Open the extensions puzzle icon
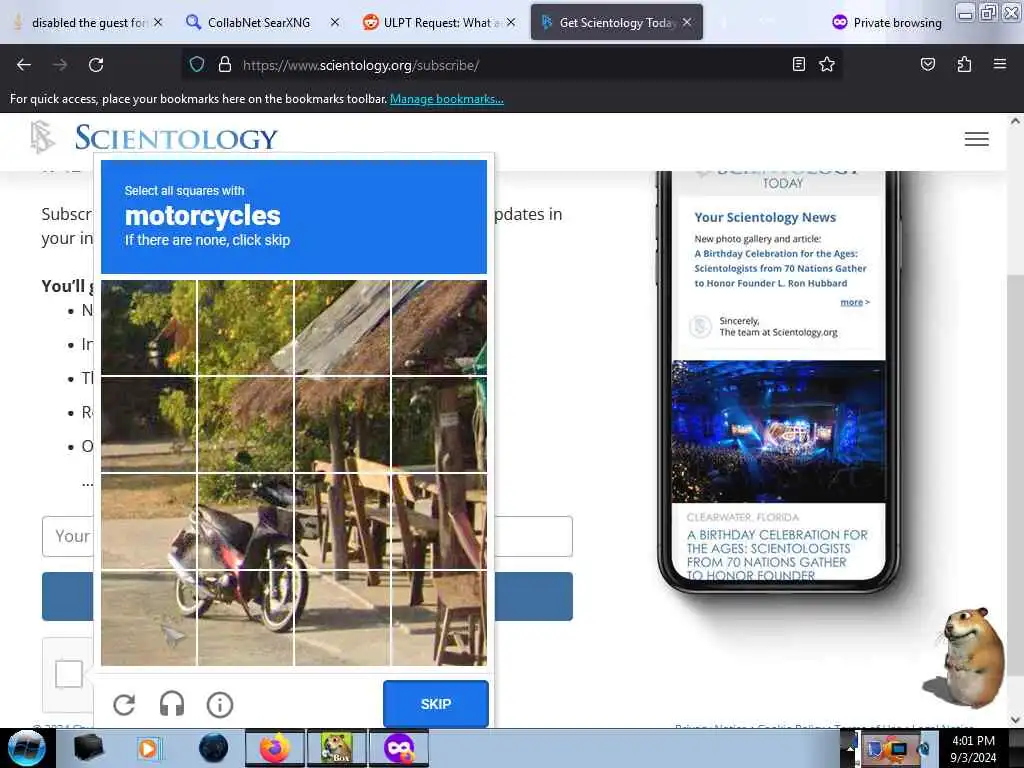Screen dimensions: 1024x768 [x=964, y=64]
